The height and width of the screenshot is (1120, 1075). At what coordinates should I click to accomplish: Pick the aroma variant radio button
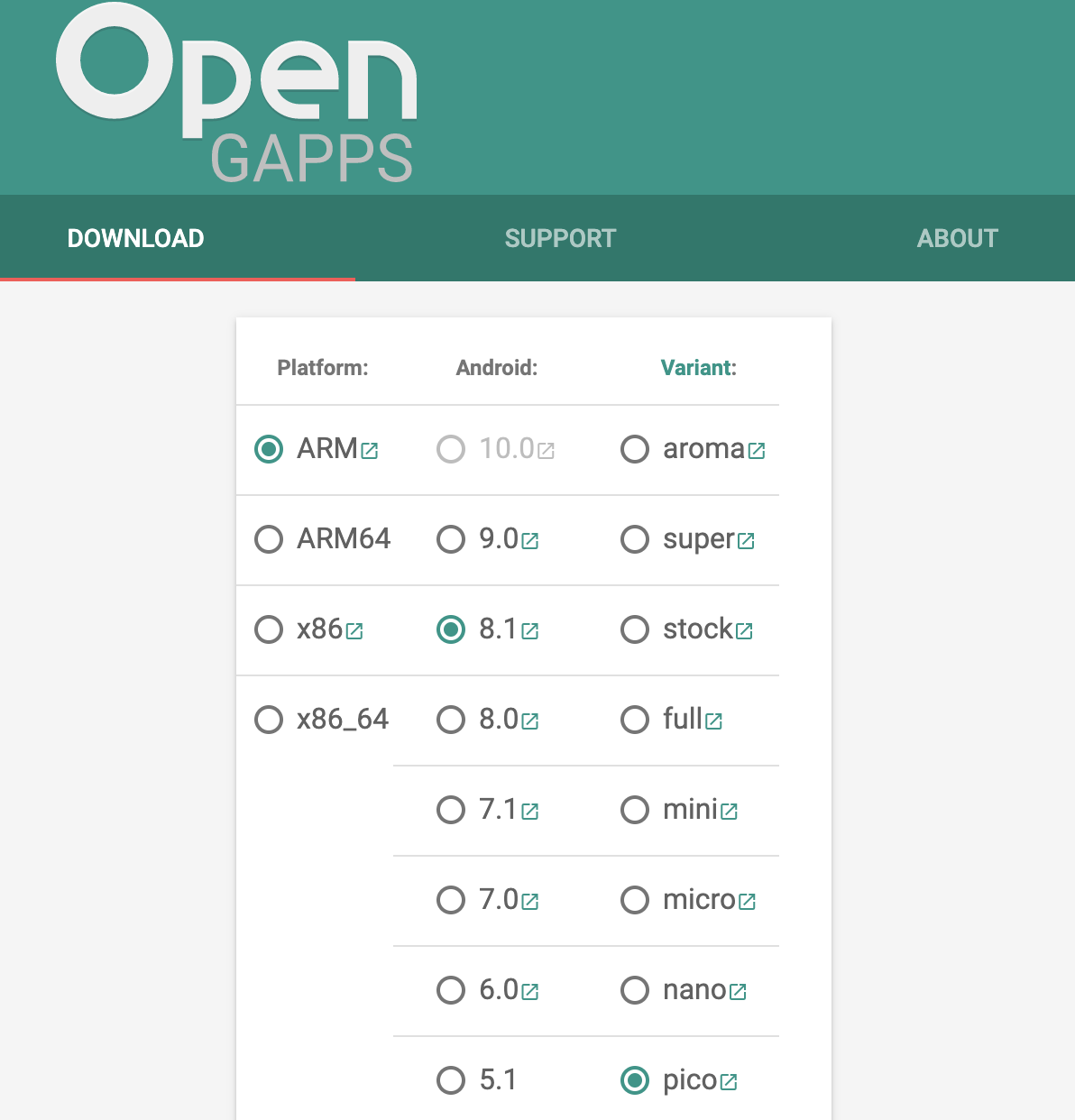pyautogui.click(x=635, y=449)
